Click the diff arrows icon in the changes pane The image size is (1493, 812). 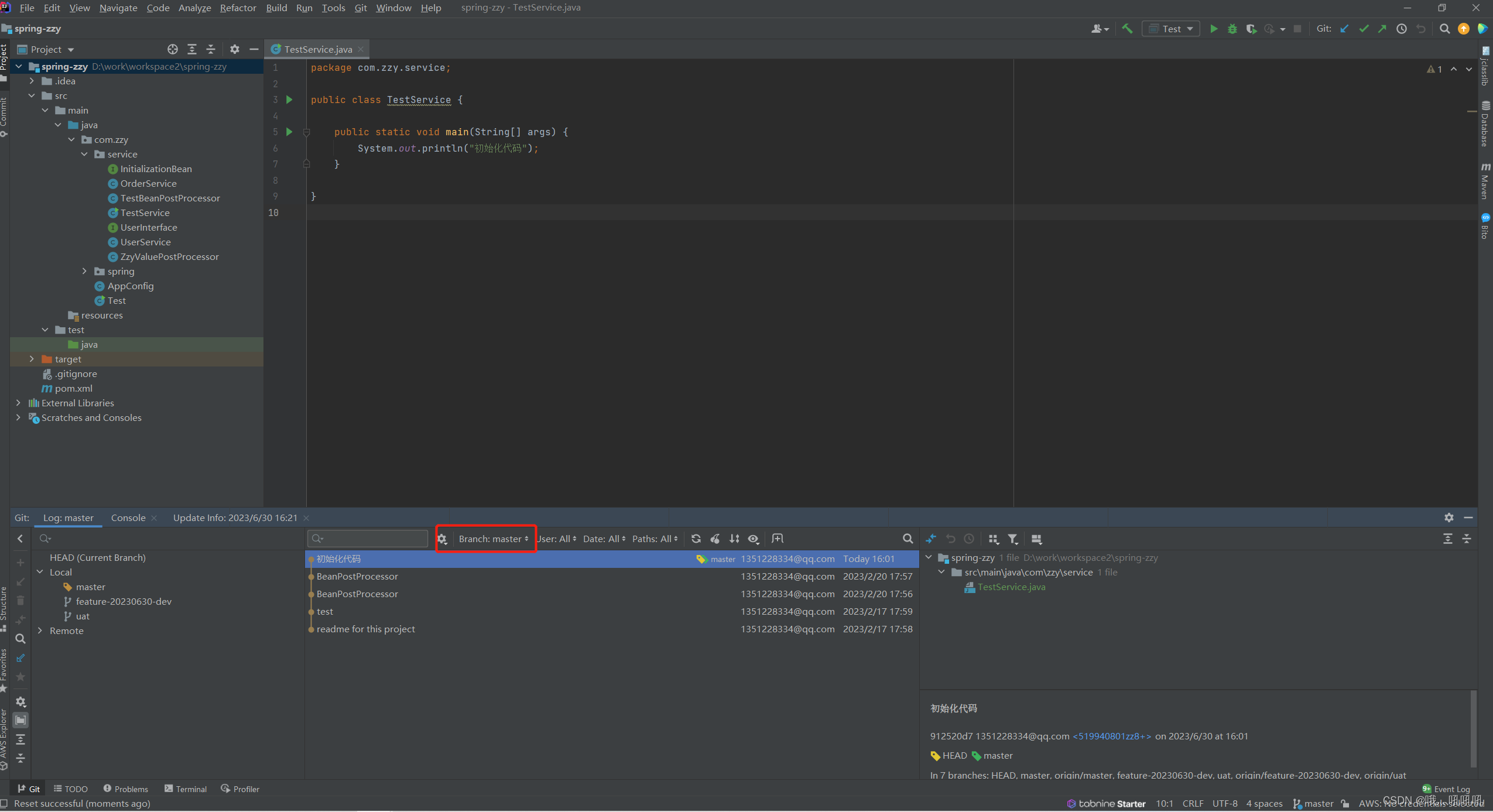coord(931,539)
